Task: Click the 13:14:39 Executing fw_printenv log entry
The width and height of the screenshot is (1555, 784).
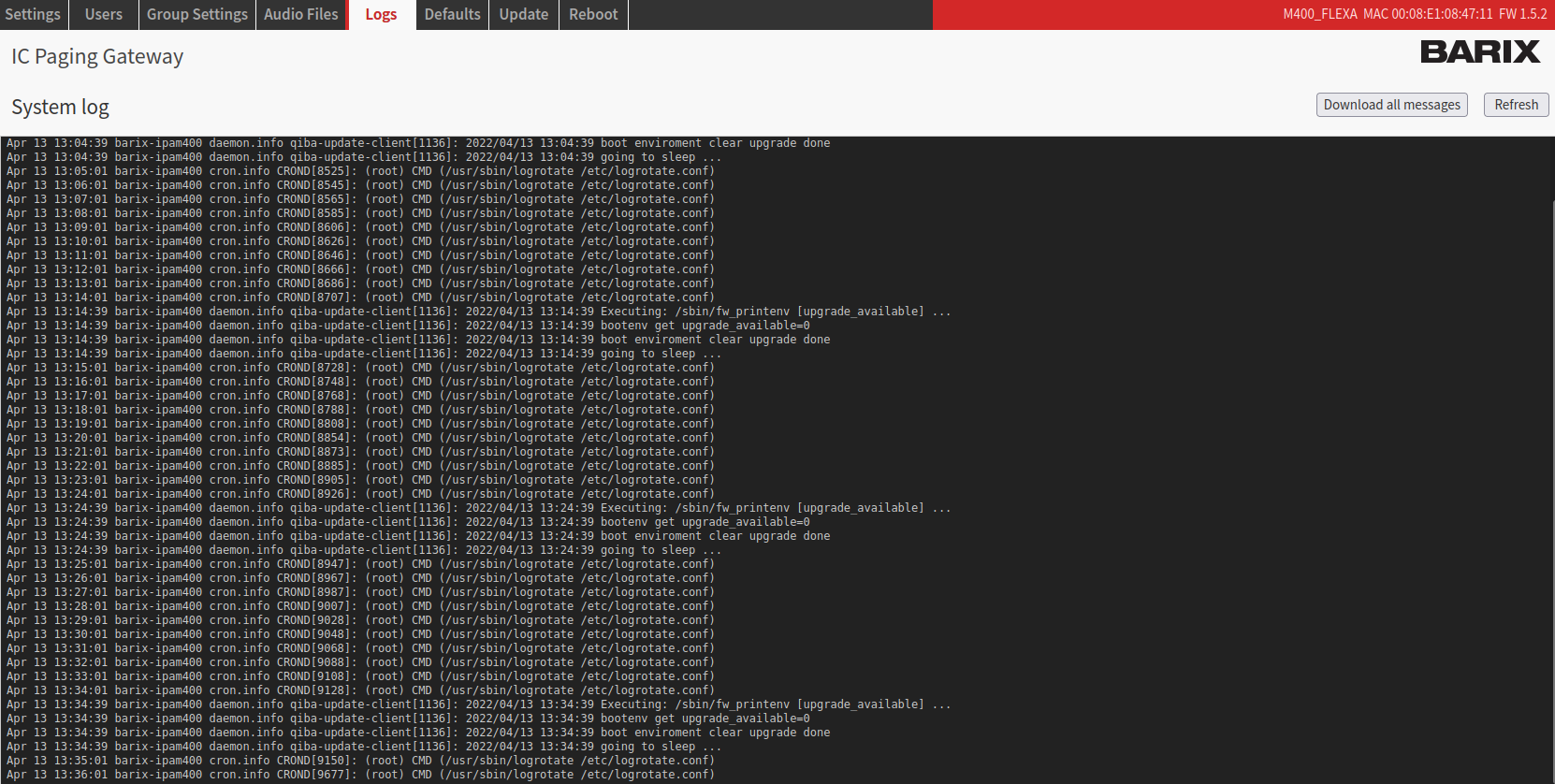Action: (x=477, y=312)
